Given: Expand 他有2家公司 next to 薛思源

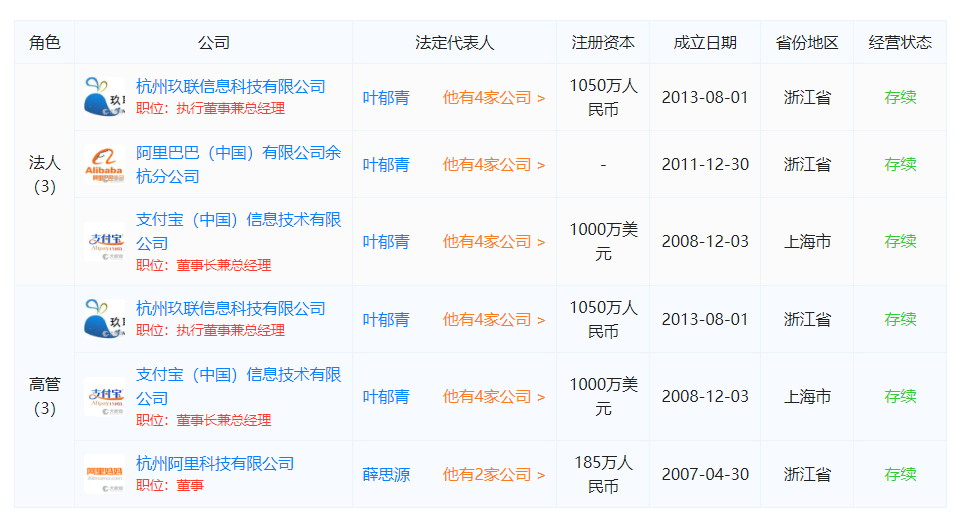Looking at the screenshot, I should (494, 474).
